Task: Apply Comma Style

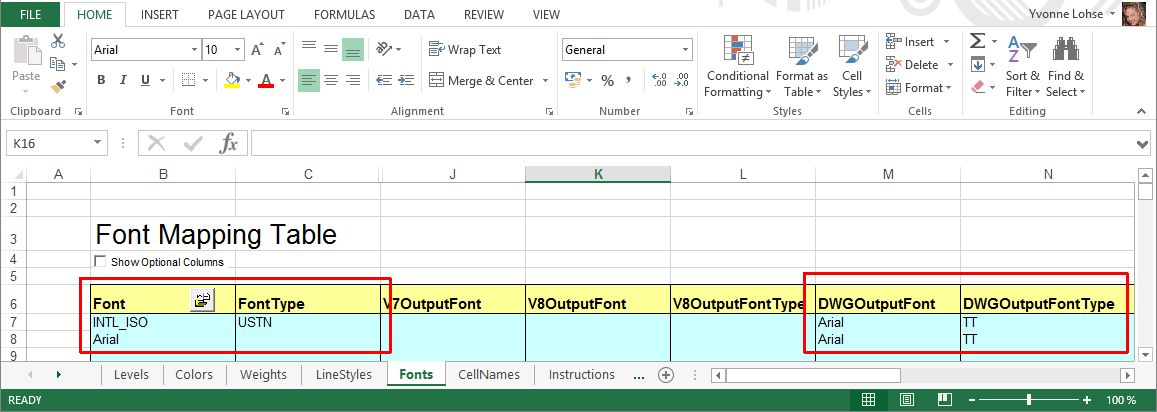Action: (x=629, y=80)
